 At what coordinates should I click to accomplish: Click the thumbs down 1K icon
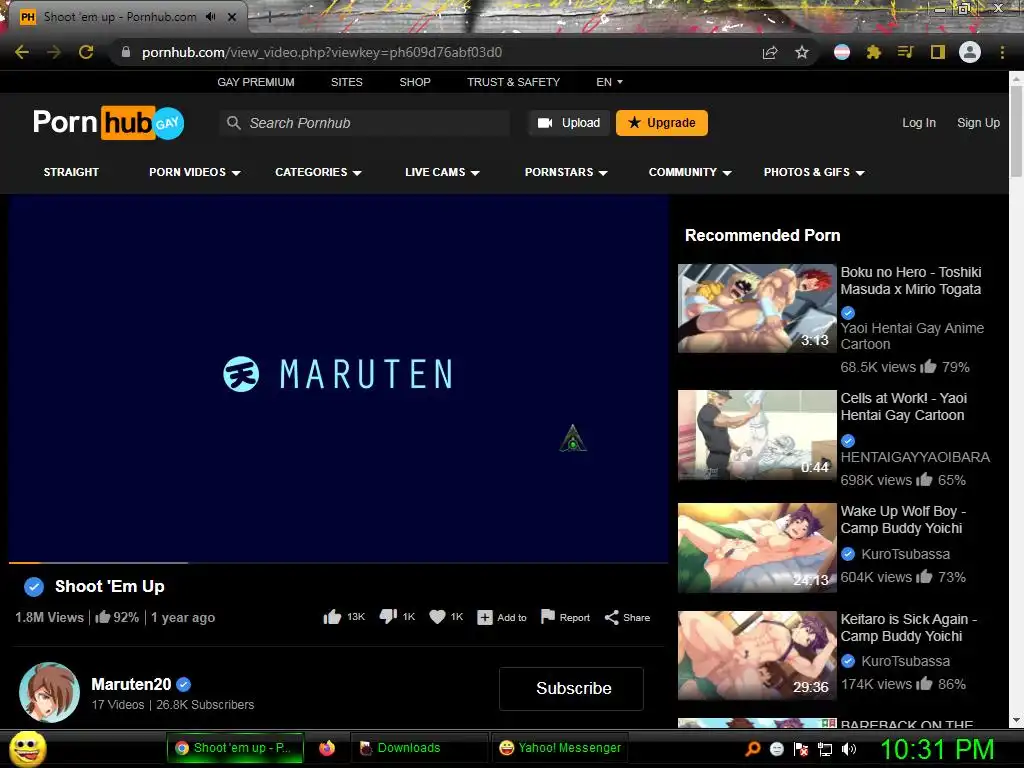click(x=388, y=616)
